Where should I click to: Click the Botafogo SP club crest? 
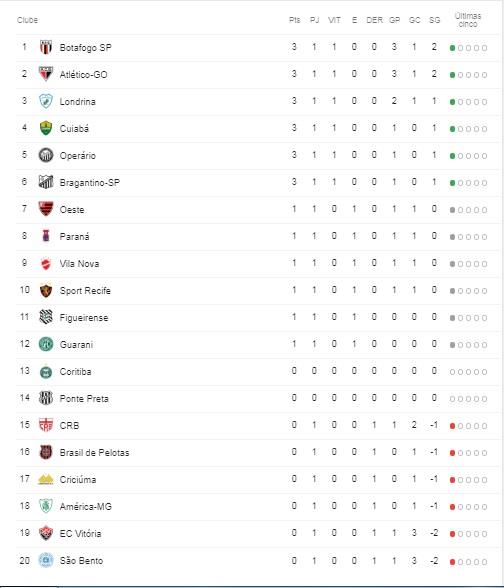[46, 47]
